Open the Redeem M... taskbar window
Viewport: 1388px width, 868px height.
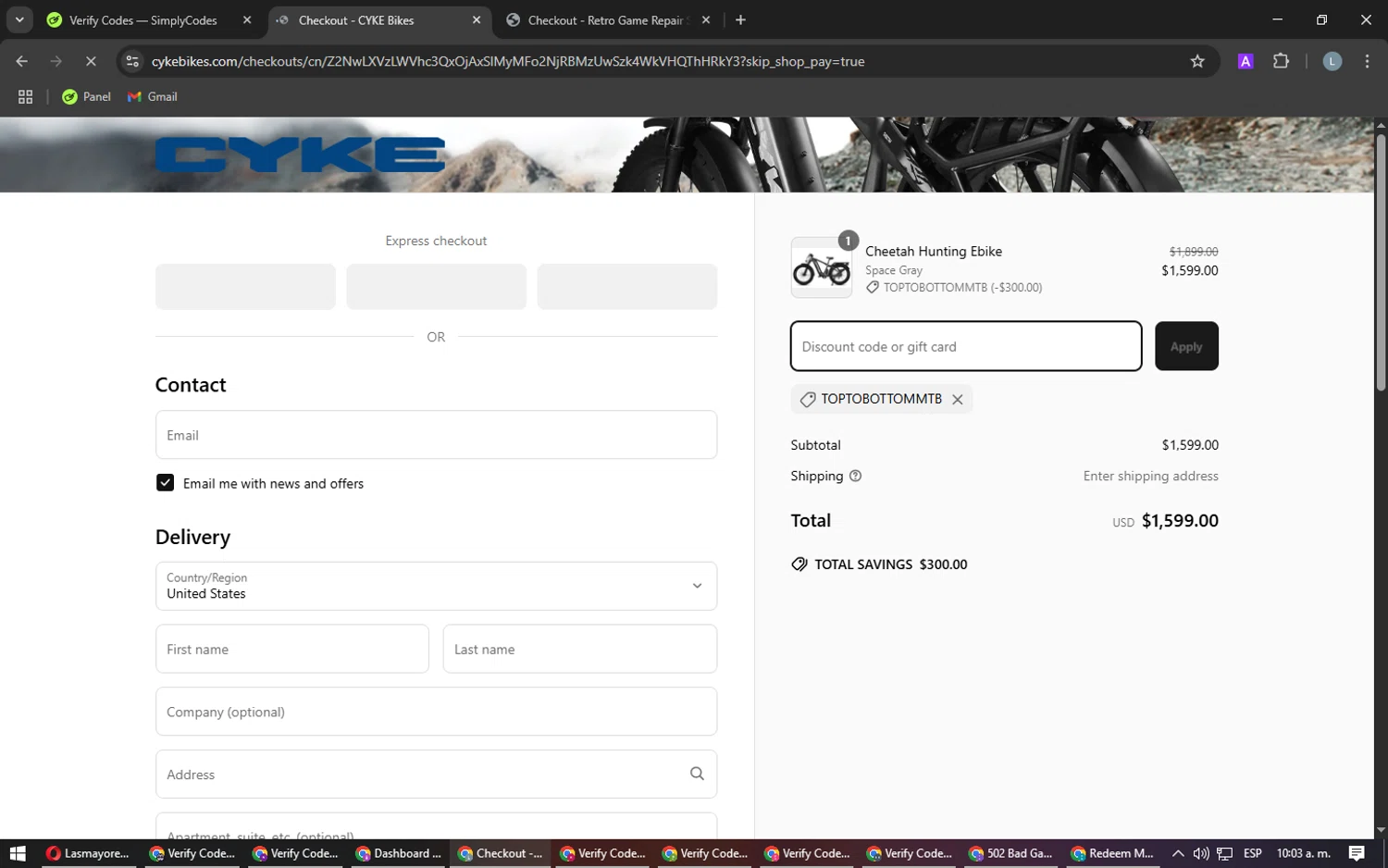coord(1112,853)
